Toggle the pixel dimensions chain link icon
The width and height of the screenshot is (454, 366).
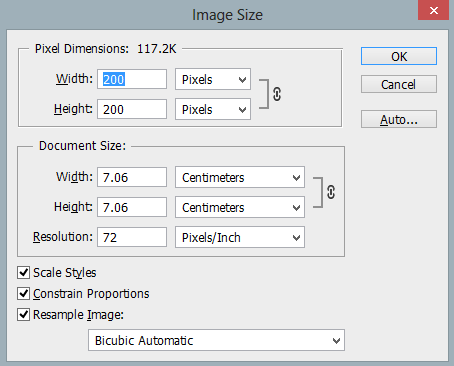coord(277,94)
